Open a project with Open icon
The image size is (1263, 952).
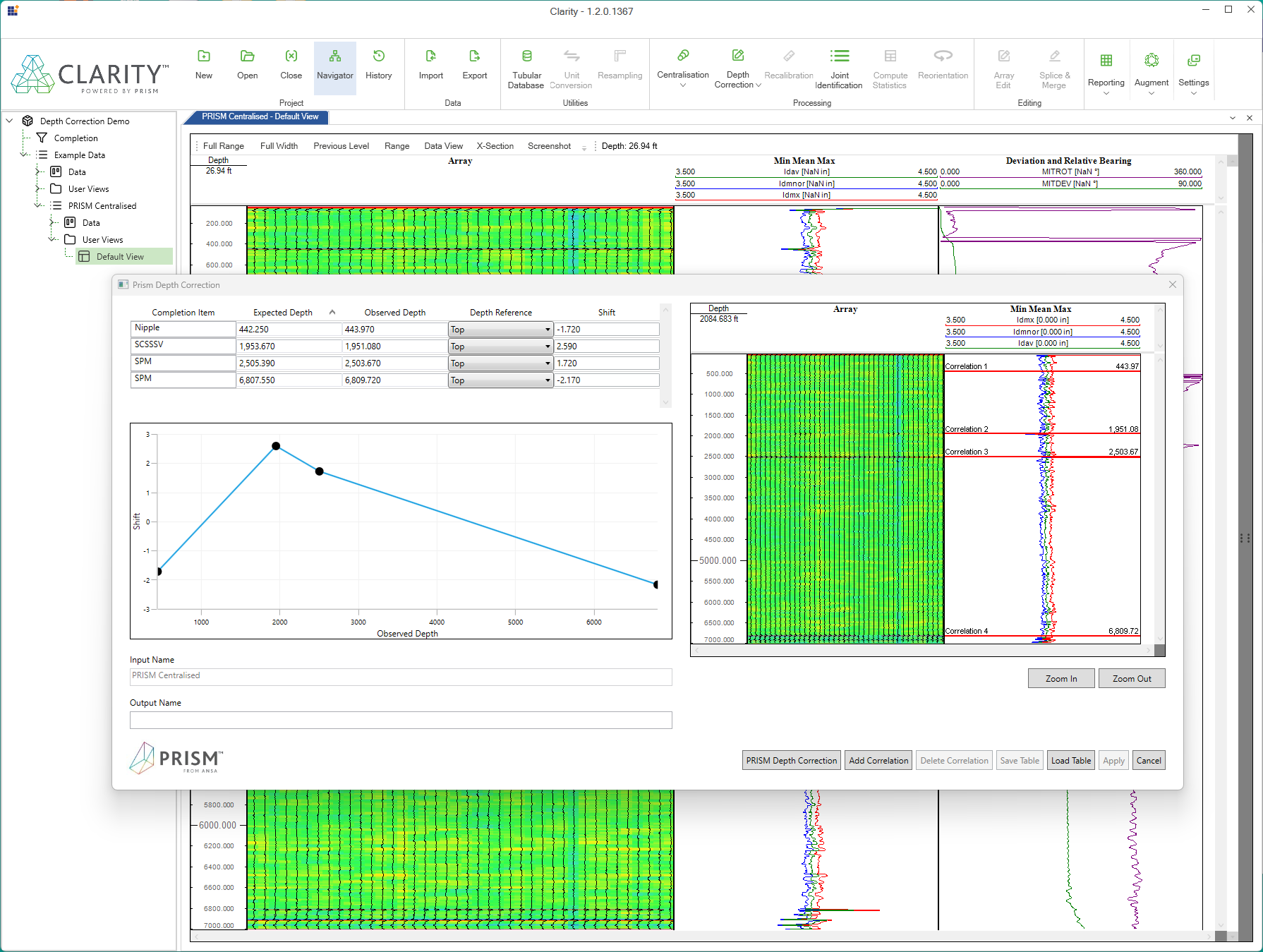point(247,65)
